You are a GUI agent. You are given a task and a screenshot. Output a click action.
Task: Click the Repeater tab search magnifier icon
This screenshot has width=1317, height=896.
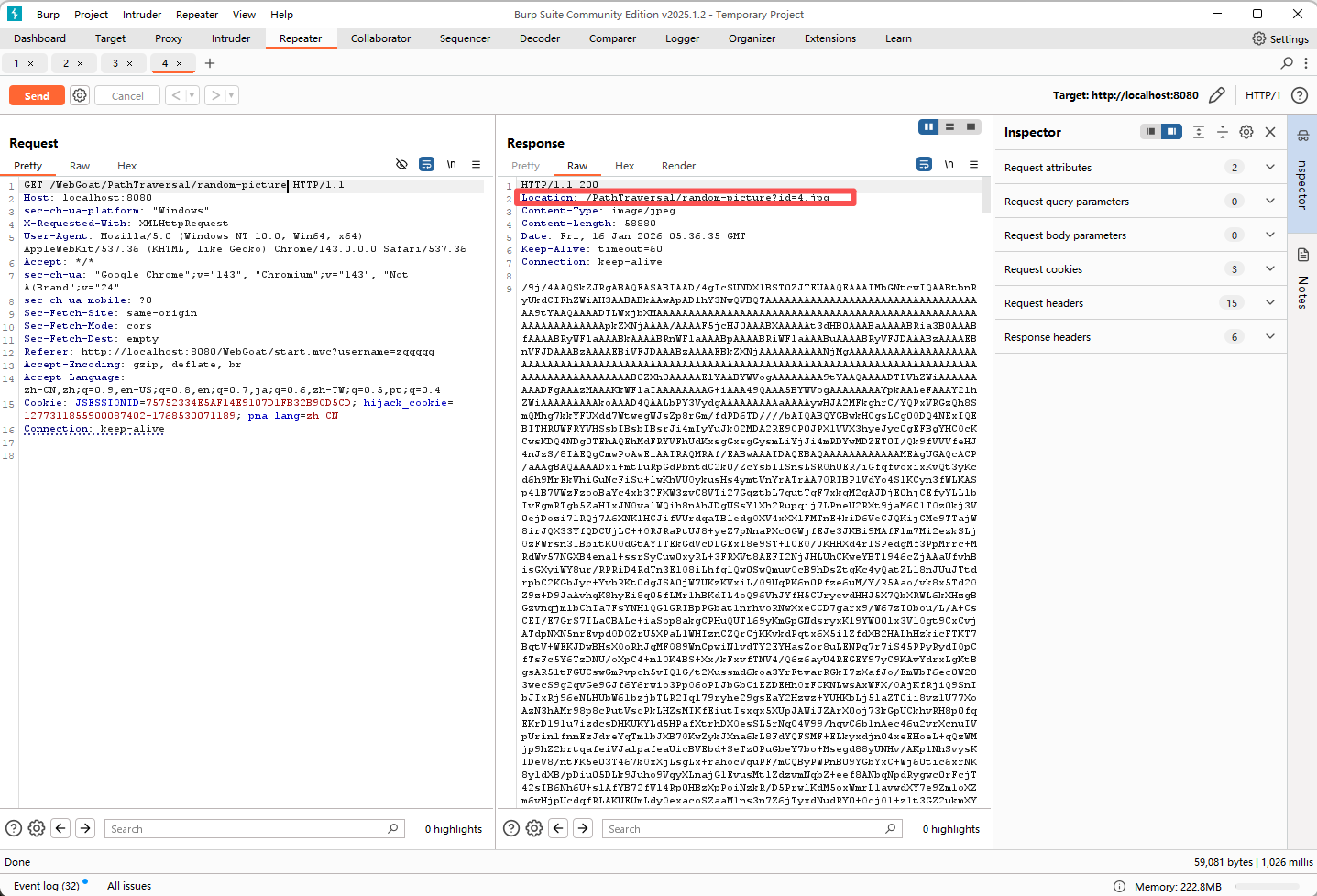pyautogui.click(x=1287, y=63)
